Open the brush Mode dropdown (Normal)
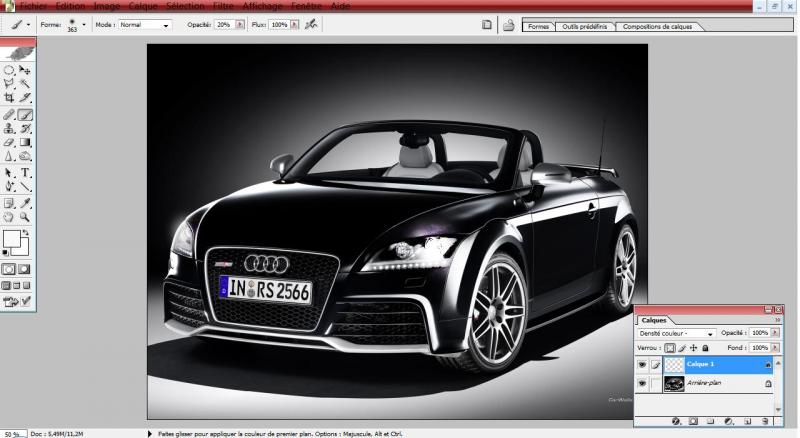This screenshot has width=800, height=438. click(x=145, y=25)
